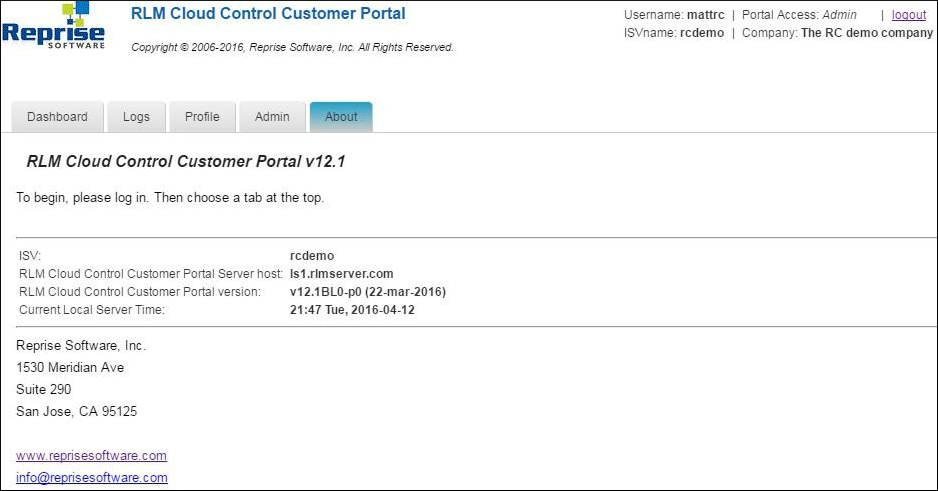
Task: Click the username value mattrc
Action: coord(705,15)
